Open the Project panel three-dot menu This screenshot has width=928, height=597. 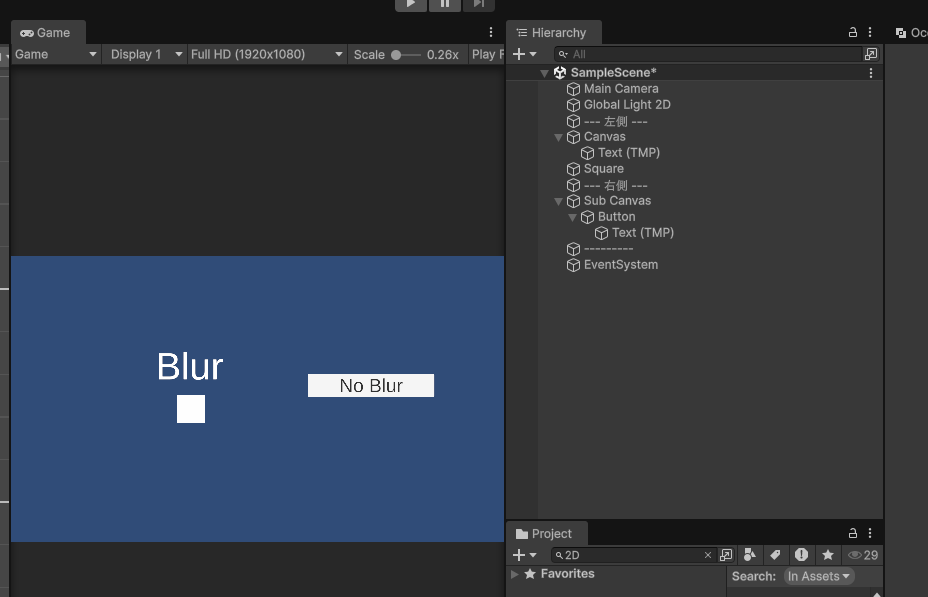pyautogui.click(x=869, y=533)
